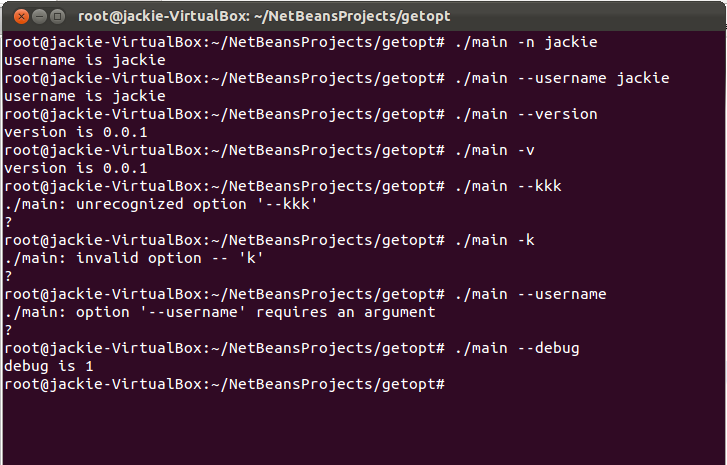727x465 pixels.
Task: Click the './main -n jackie' command
Action: (525, 42)
